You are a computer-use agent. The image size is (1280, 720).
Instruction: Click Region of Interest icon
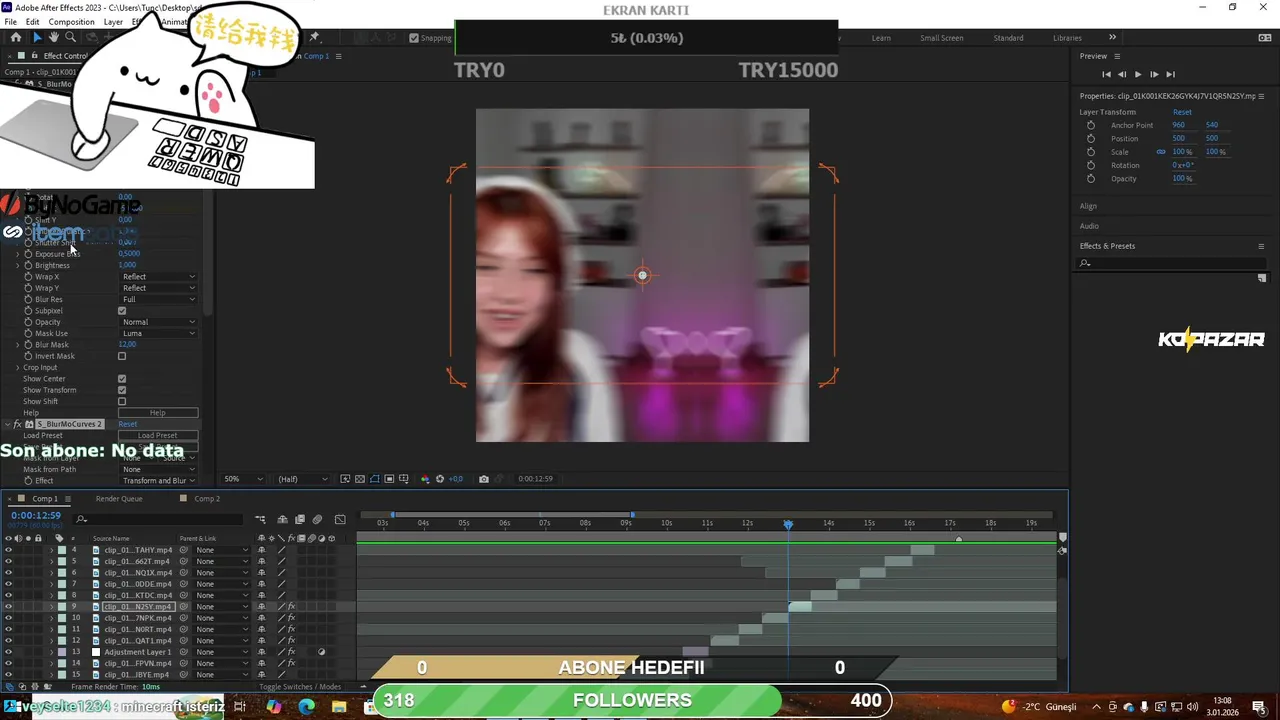389,479
